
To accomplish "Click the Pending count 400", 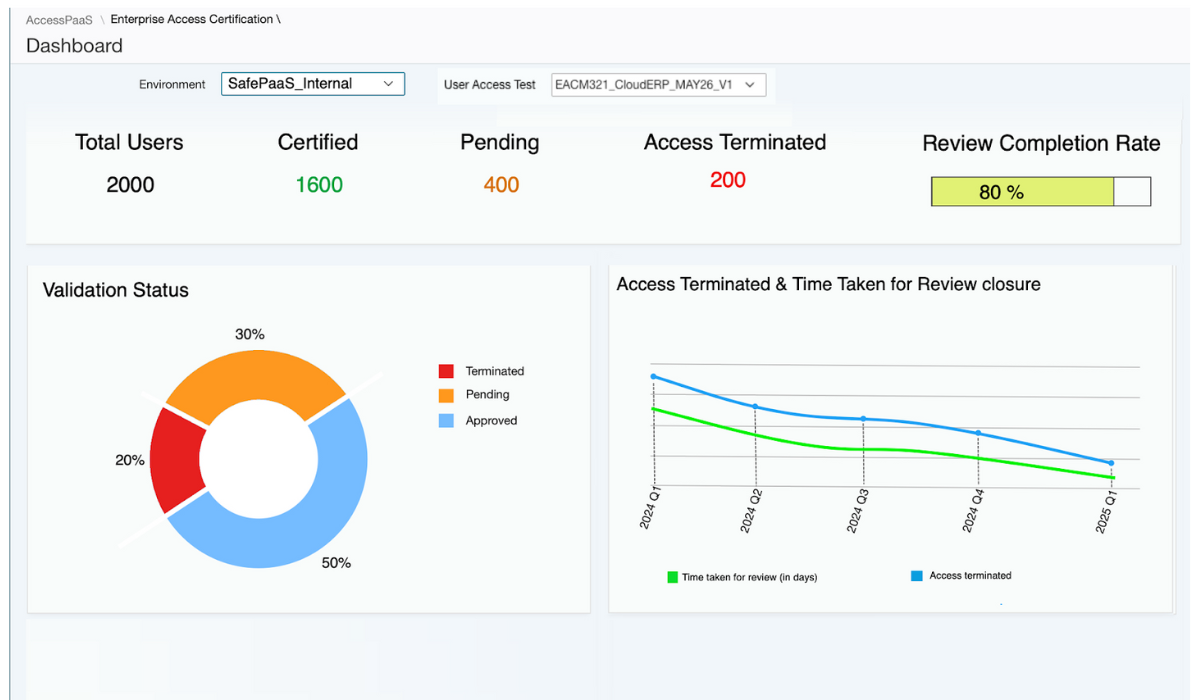I will 501,185.
